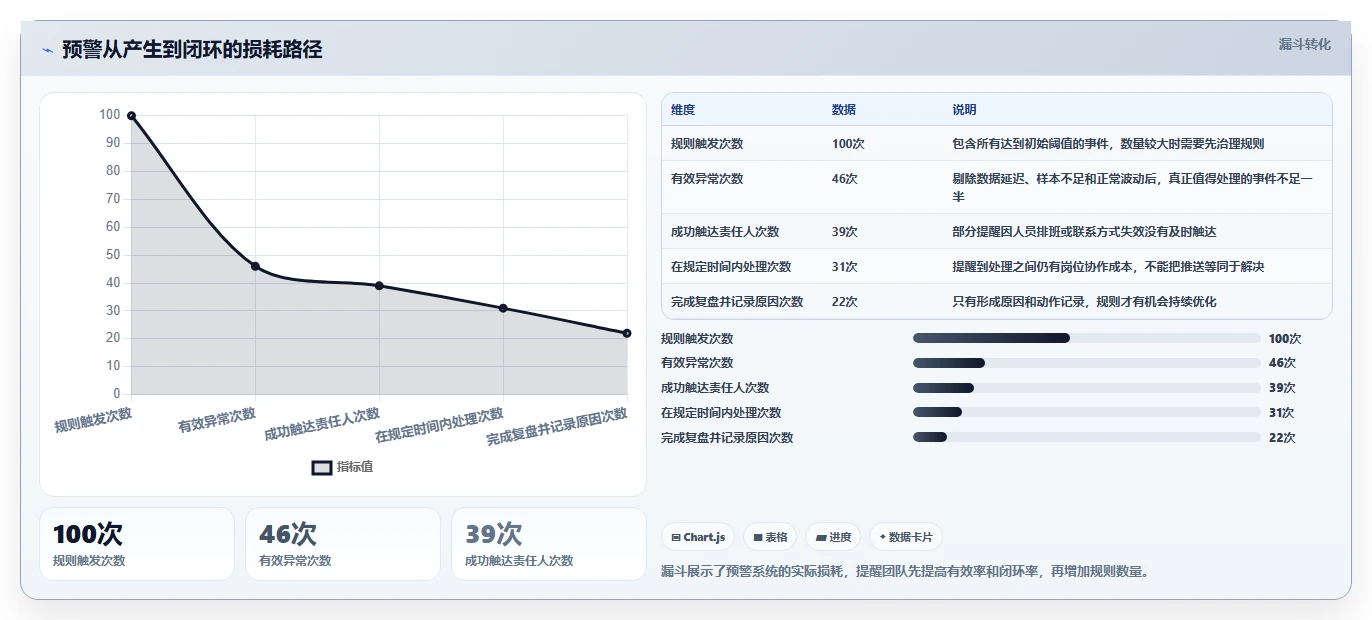
Task: Open the 46次 有效异常次数 data card
Action: point(343,544)
